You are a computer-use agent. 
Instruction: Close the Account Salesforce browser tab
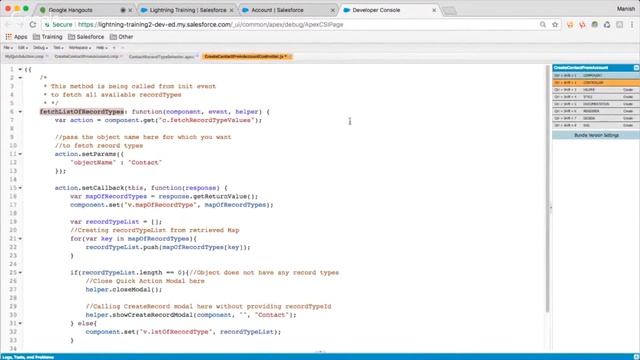click(x=333, y=10)
